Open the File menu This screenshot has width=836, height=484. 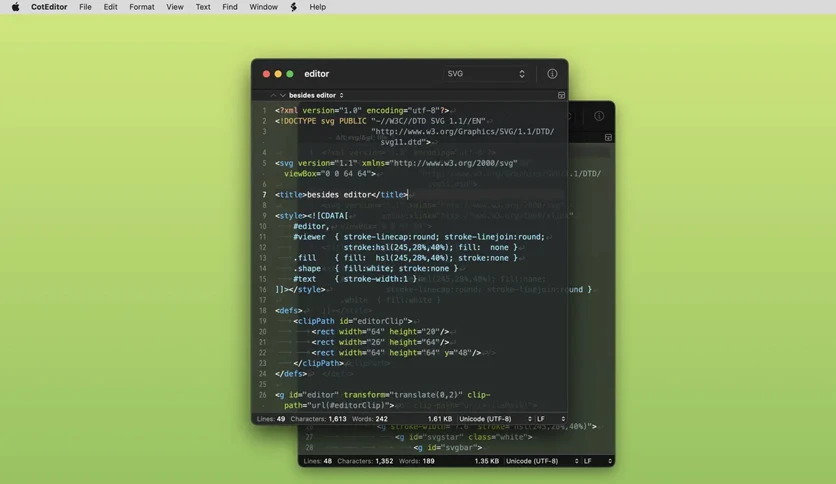85,7
